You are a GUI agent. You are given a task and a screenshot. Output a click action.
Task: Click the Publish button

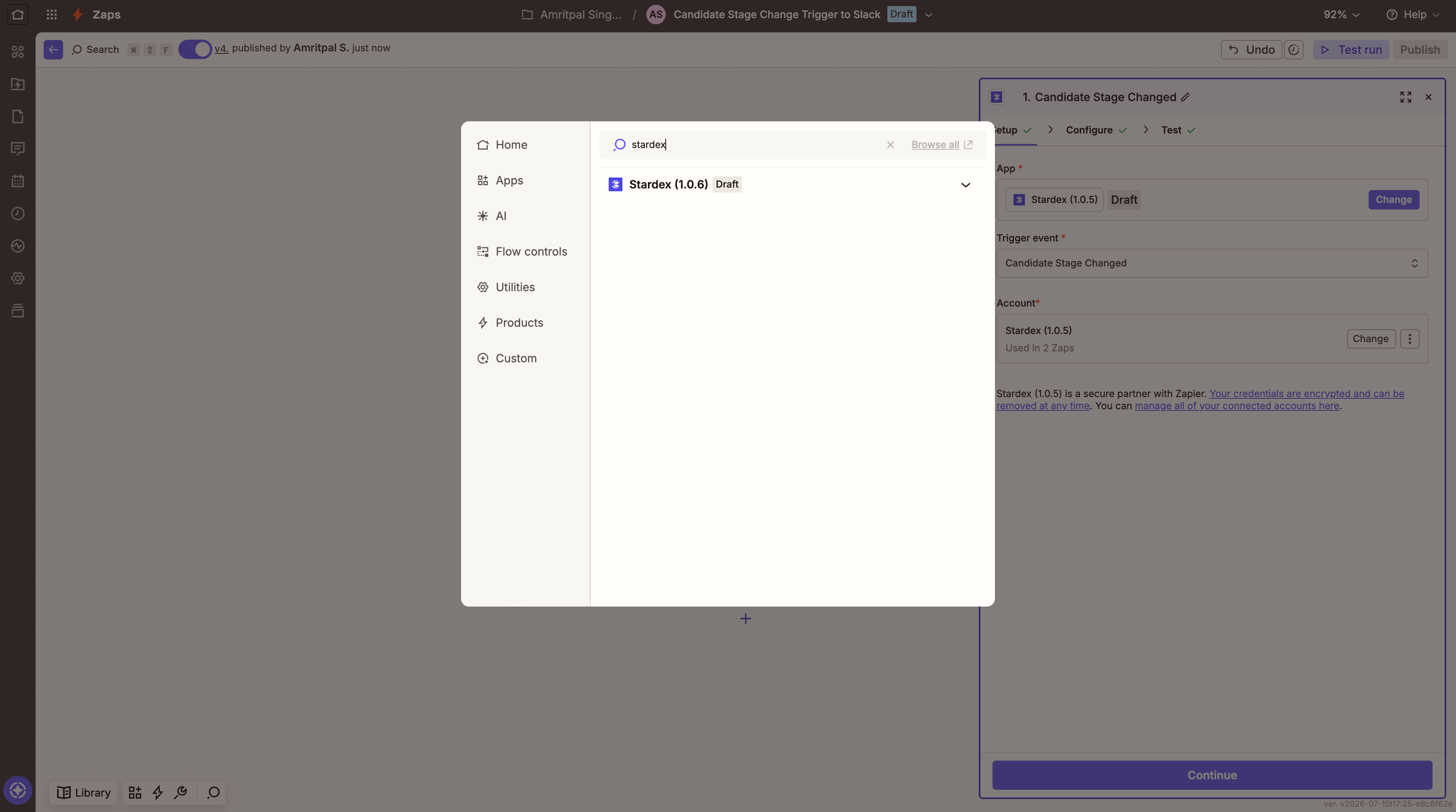click(x=1420, y=50)
